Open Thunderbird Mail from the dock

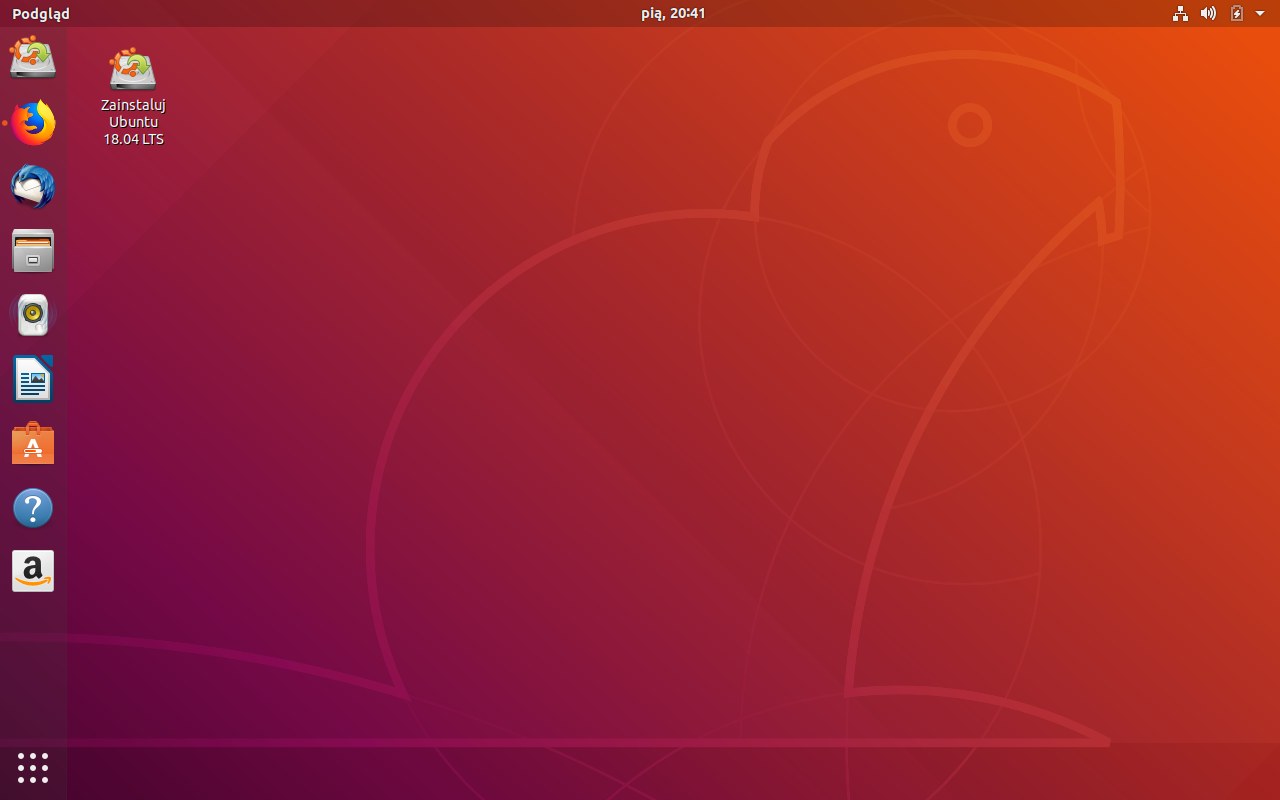point(33,187)
